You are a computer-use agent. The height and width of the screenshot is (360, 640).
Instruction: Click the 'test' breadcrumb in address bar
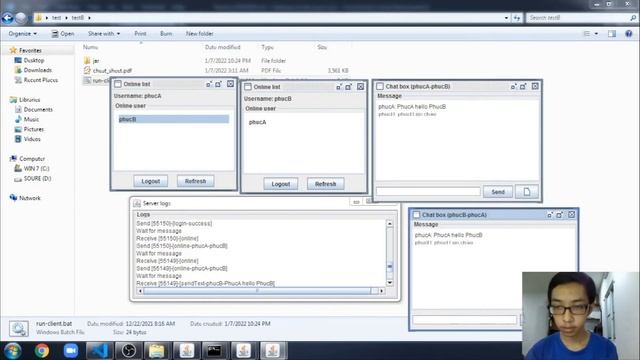56,18
